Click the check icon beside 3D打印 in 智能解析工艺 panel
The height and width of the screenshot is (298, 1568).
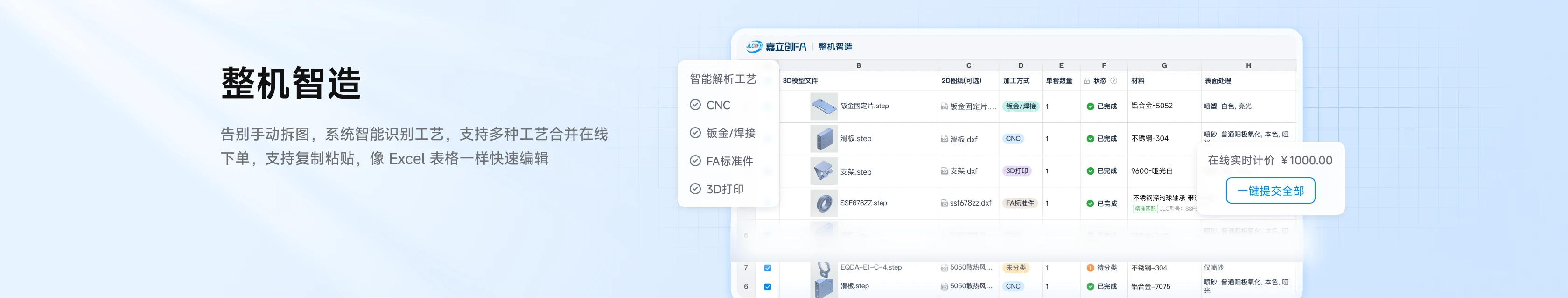[695, 189]
